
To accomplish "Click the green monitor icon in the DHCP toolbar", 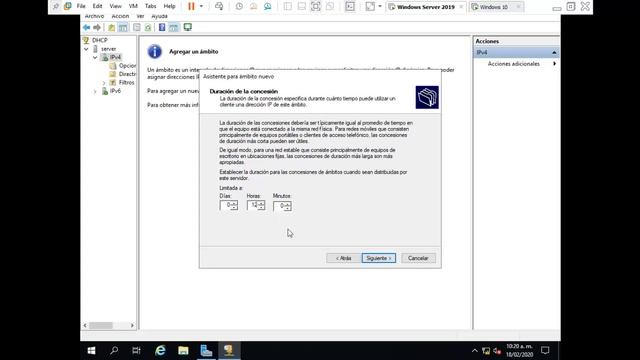I will (x=188, y=27).
